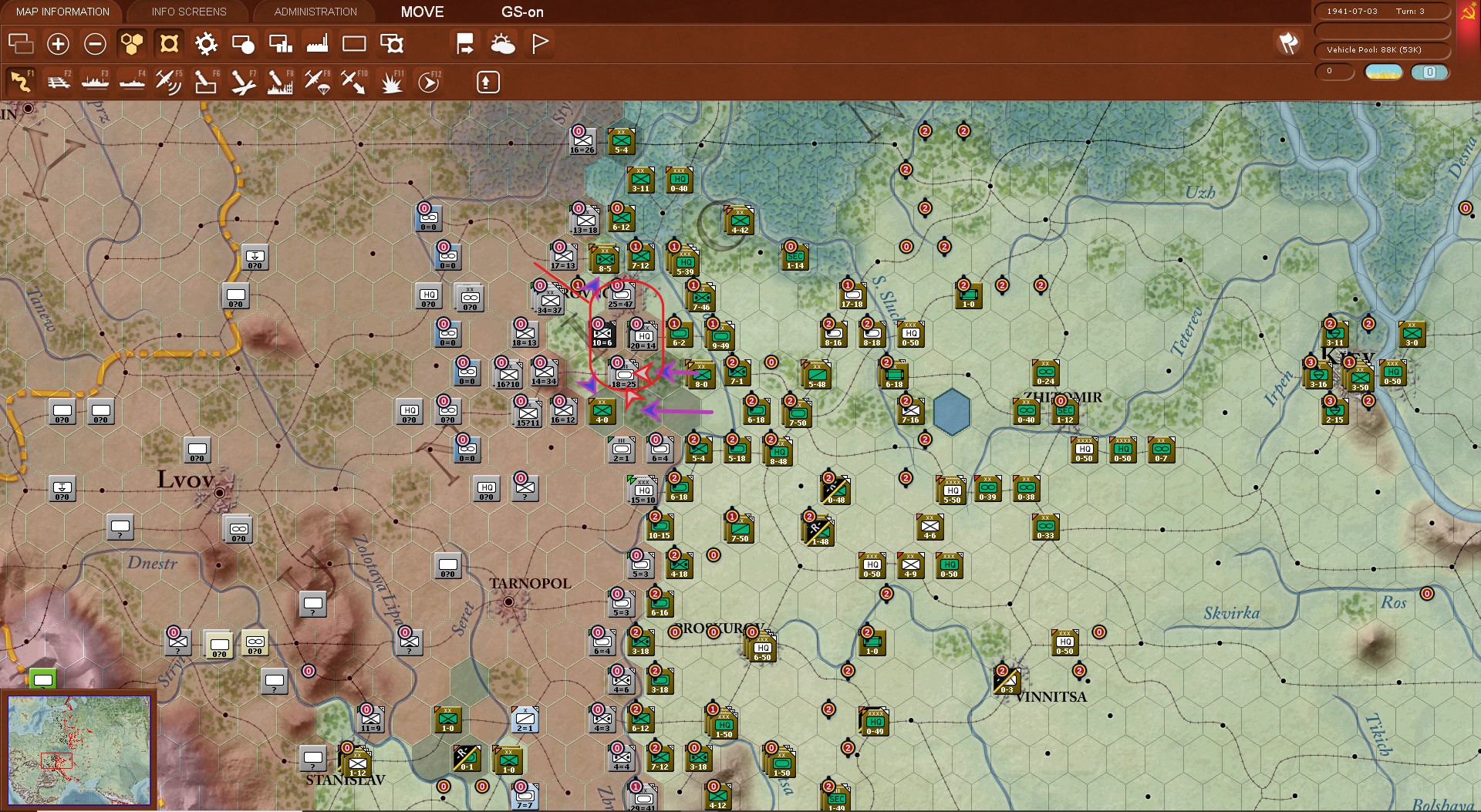Toggle unit counters on the map
Viewport: 1481px width, 812px height.
[169, 44]
